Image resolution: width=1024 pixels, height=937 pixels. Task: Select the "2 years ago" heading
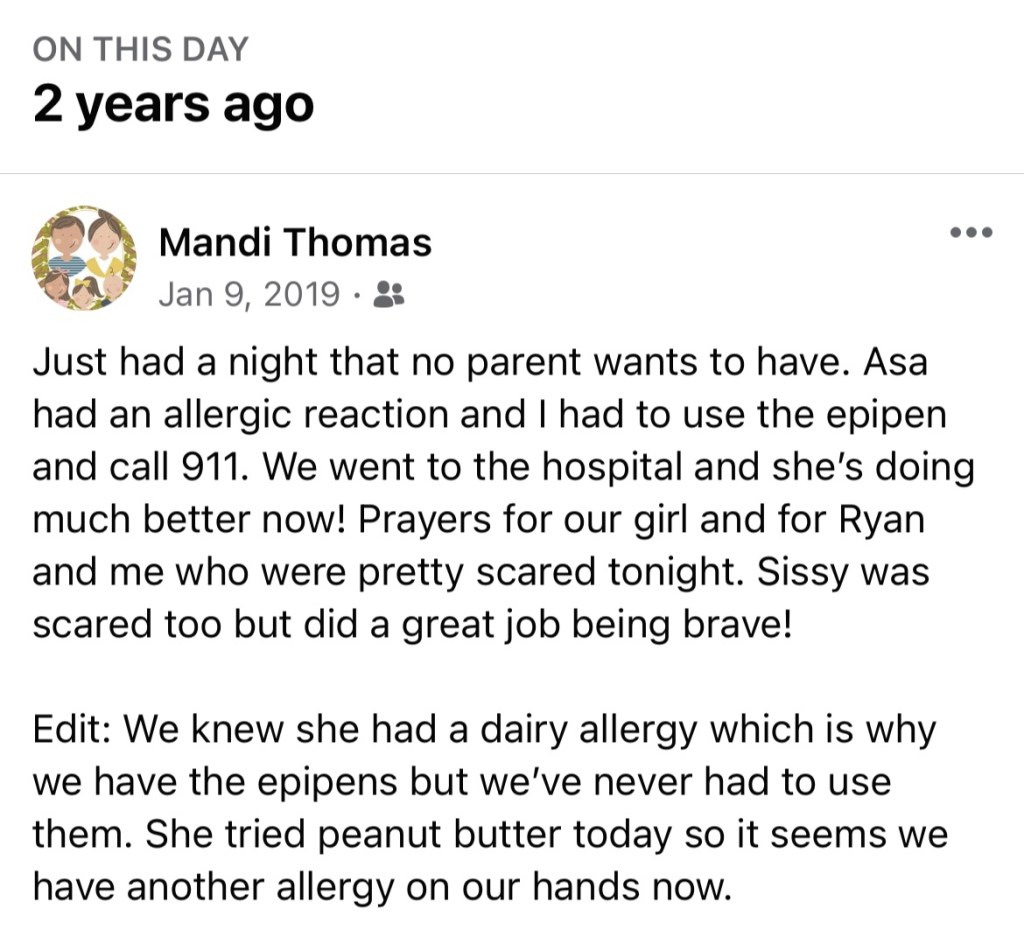click(173, 103)
